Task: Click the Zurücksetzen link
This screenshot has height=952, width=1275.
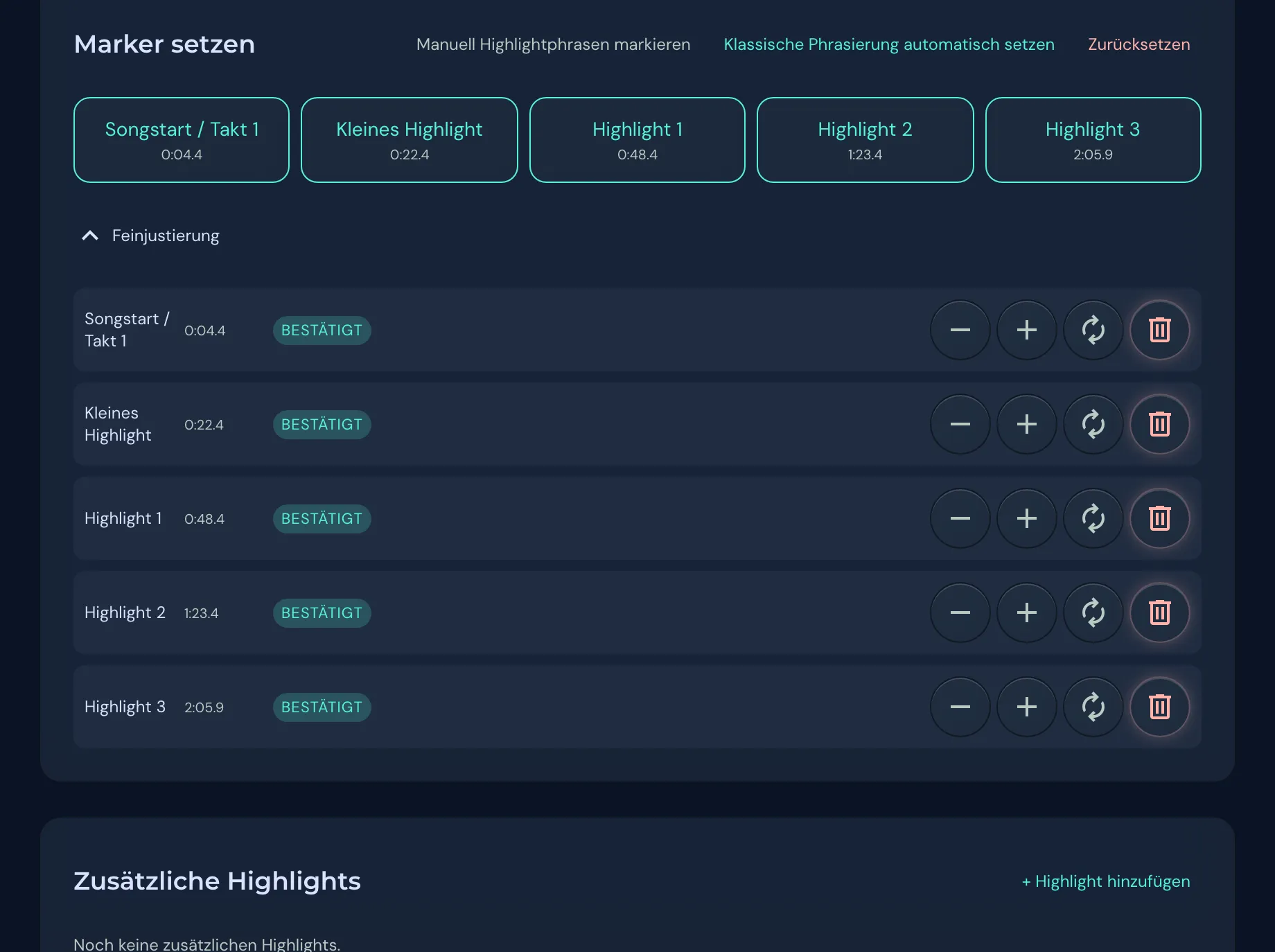Action: tap(1138, 44)
